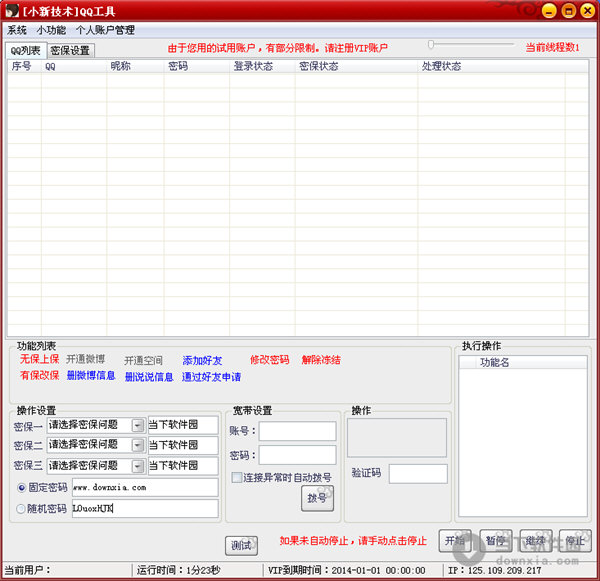Viewport: 600px width, 581px height.
Task: Click the VIP到期时间 status entry
Action: coord(346,570)
